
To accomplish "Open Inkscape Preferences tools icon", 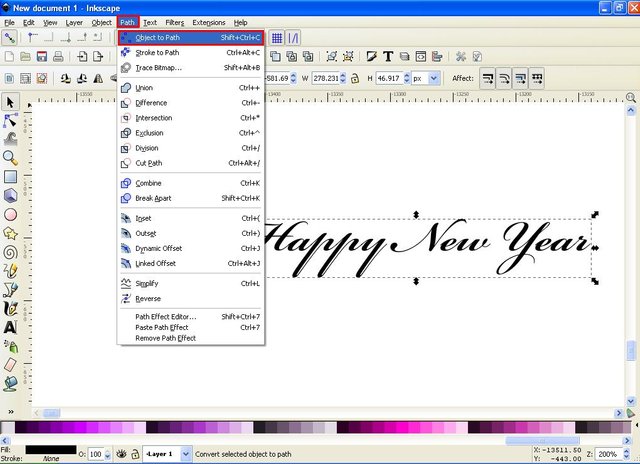I will [x=461, y=57].
